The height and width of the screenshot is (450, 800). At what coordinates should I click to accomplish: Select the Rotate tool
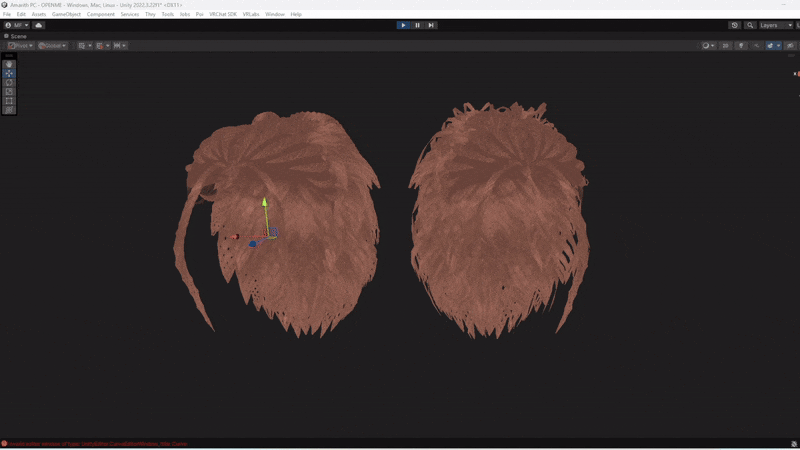pos(9,82)
